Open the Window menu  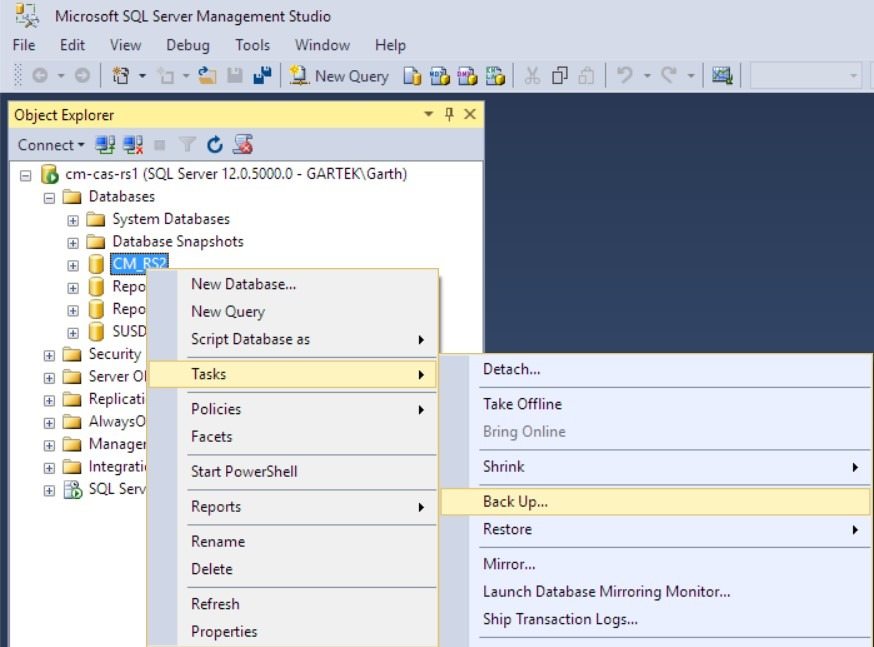(322, 45)
